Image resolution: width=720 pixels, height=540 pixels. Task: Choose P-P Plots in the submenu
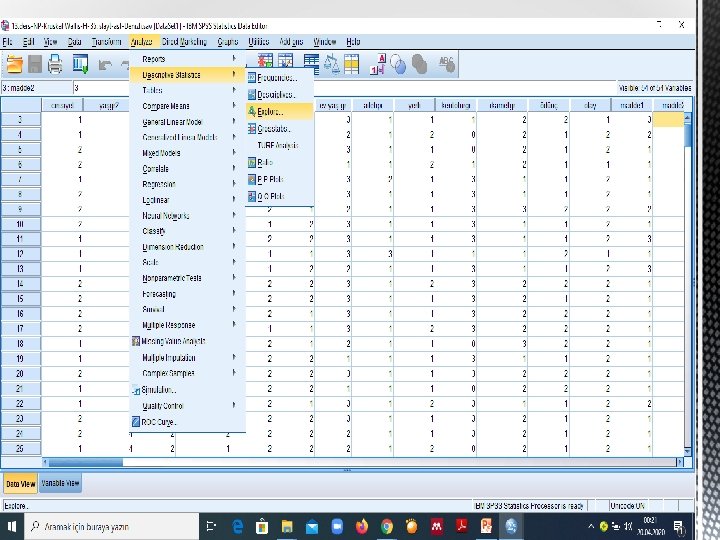[x=280, y=179]
